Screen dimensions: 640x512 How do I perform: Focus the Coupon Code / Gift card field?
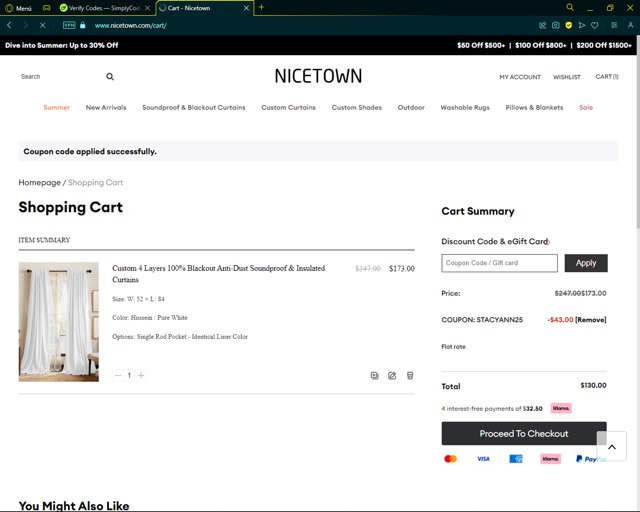click(499, 263)
